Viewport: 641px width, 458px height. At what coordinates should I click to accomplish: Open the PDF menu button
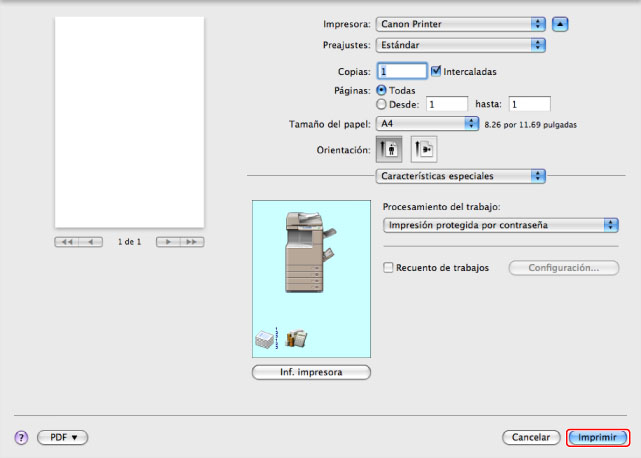63,438
